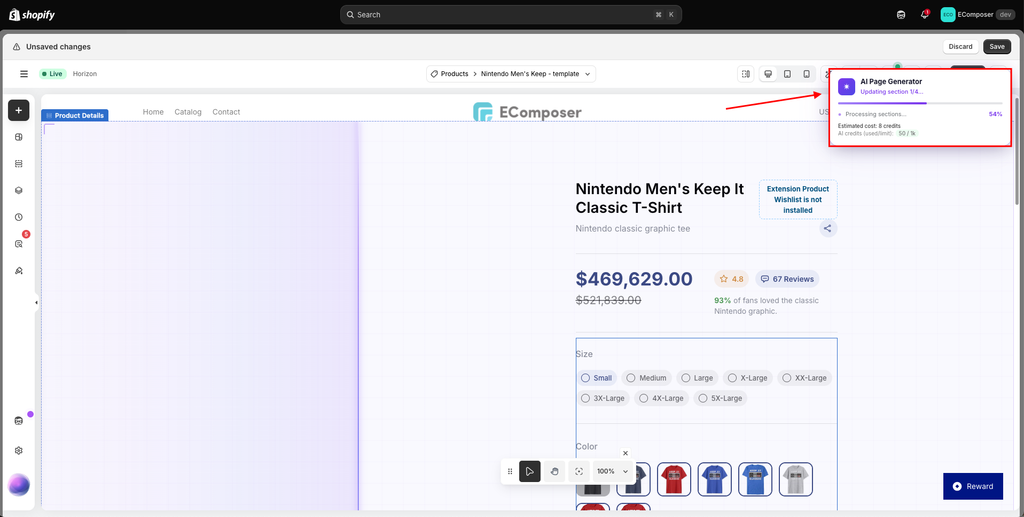Click the Extension Product Wishlist notice

pos(798,199)
